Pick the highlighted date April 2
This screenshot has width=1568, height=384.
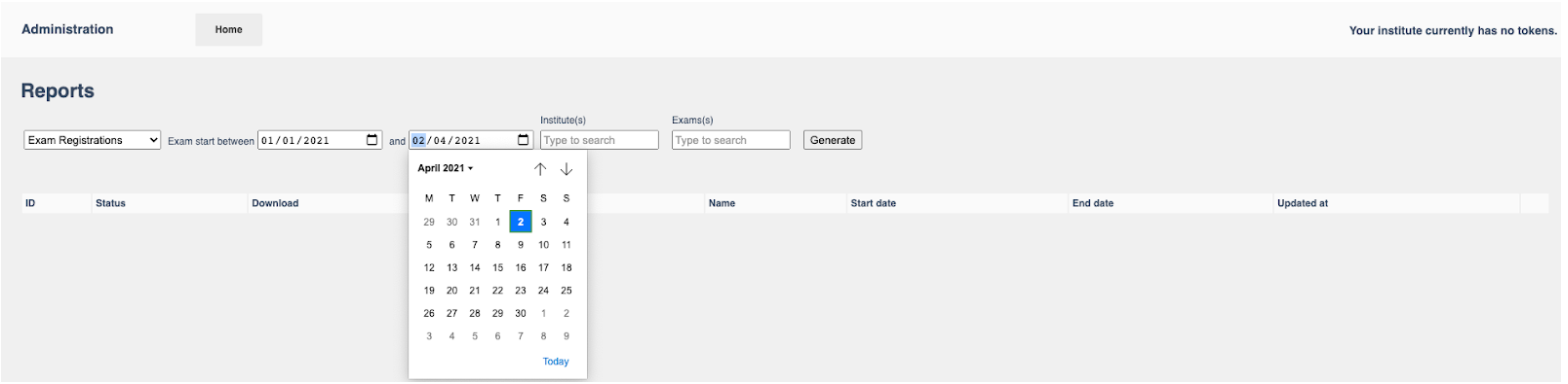click(520, 221)
